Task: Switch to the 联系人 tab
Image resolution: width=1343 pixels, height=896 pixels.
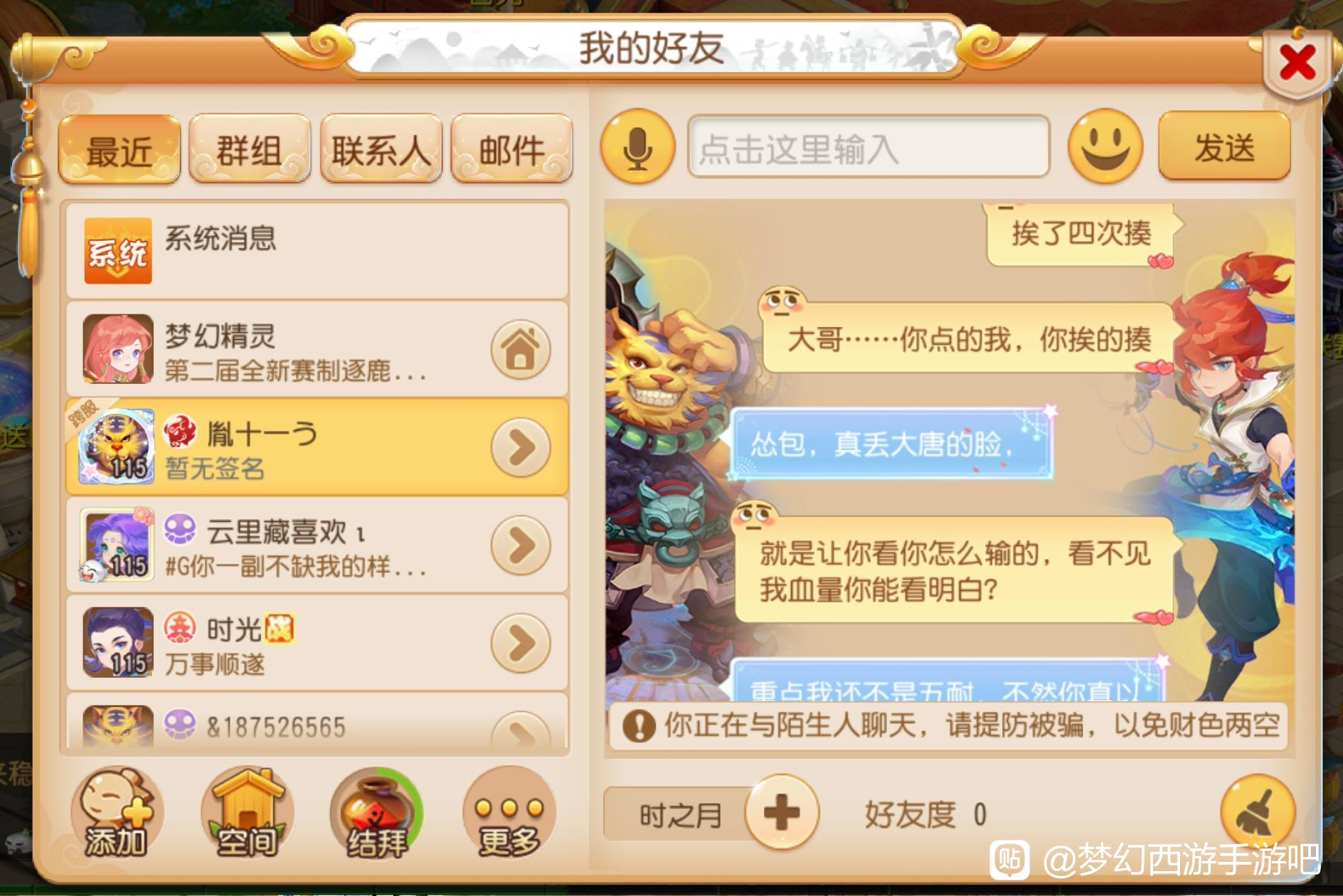Action: pyautogui.click(x=381, y=149)
